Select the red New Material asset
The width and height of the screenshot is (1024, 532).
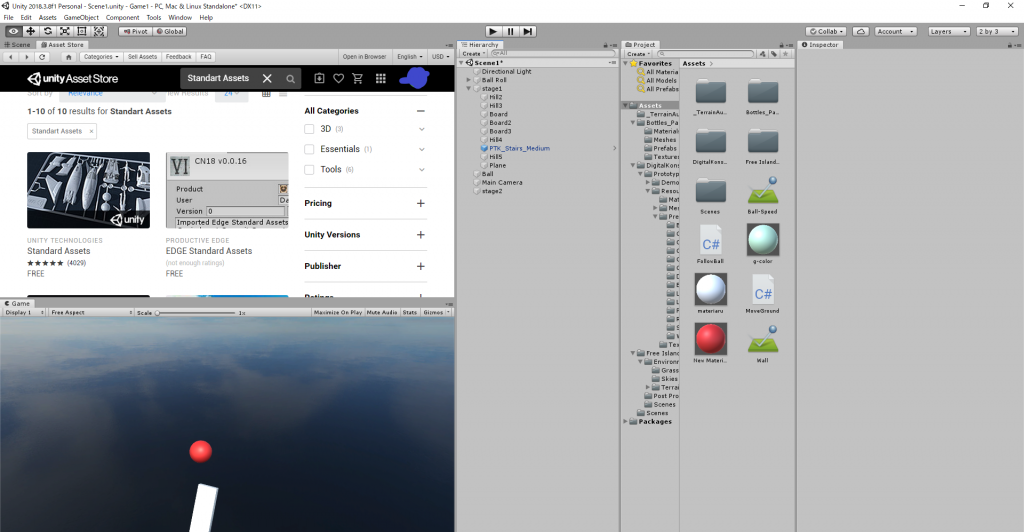point(711,343)
